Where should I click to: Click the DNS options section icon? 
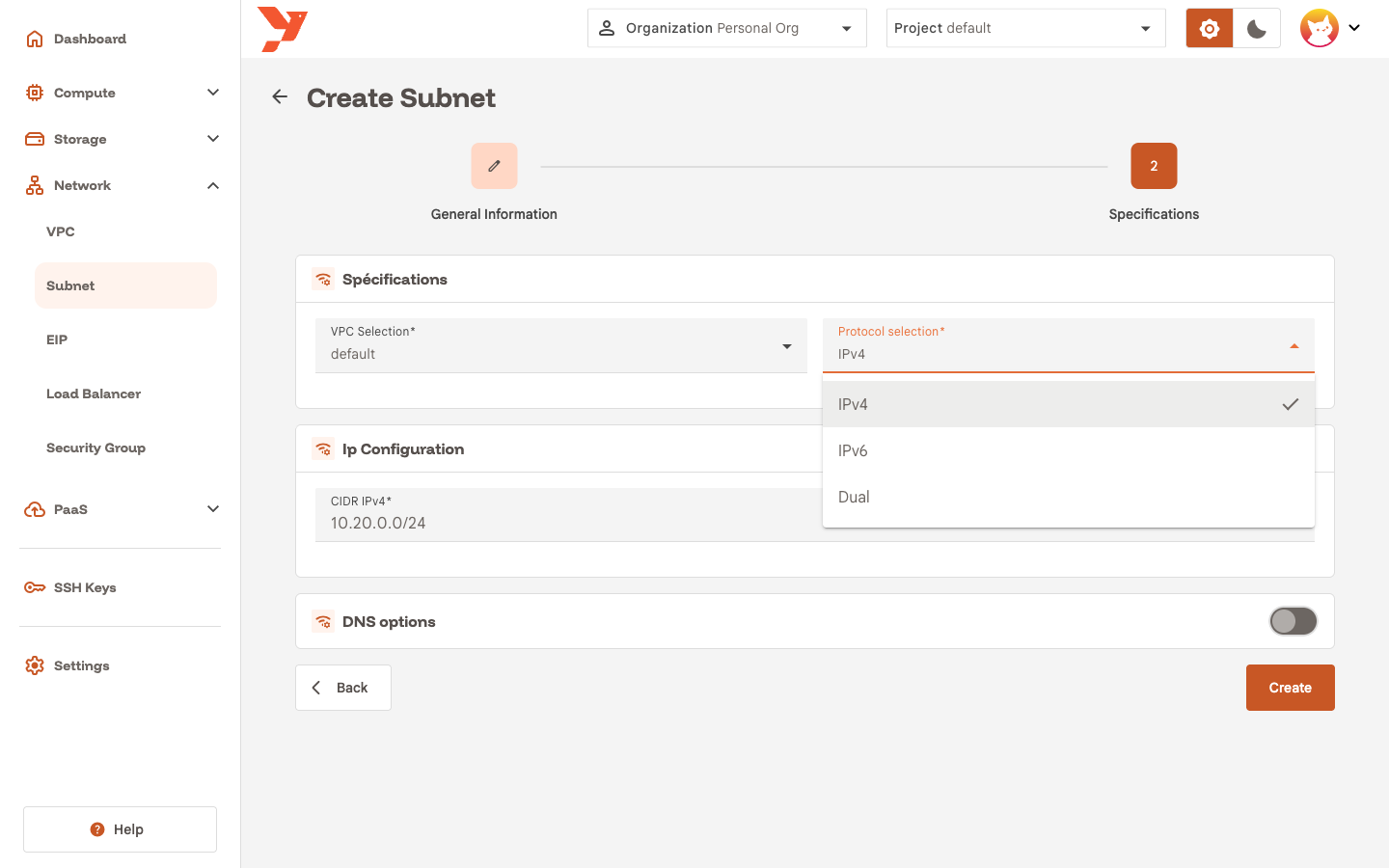pos(323,622)
